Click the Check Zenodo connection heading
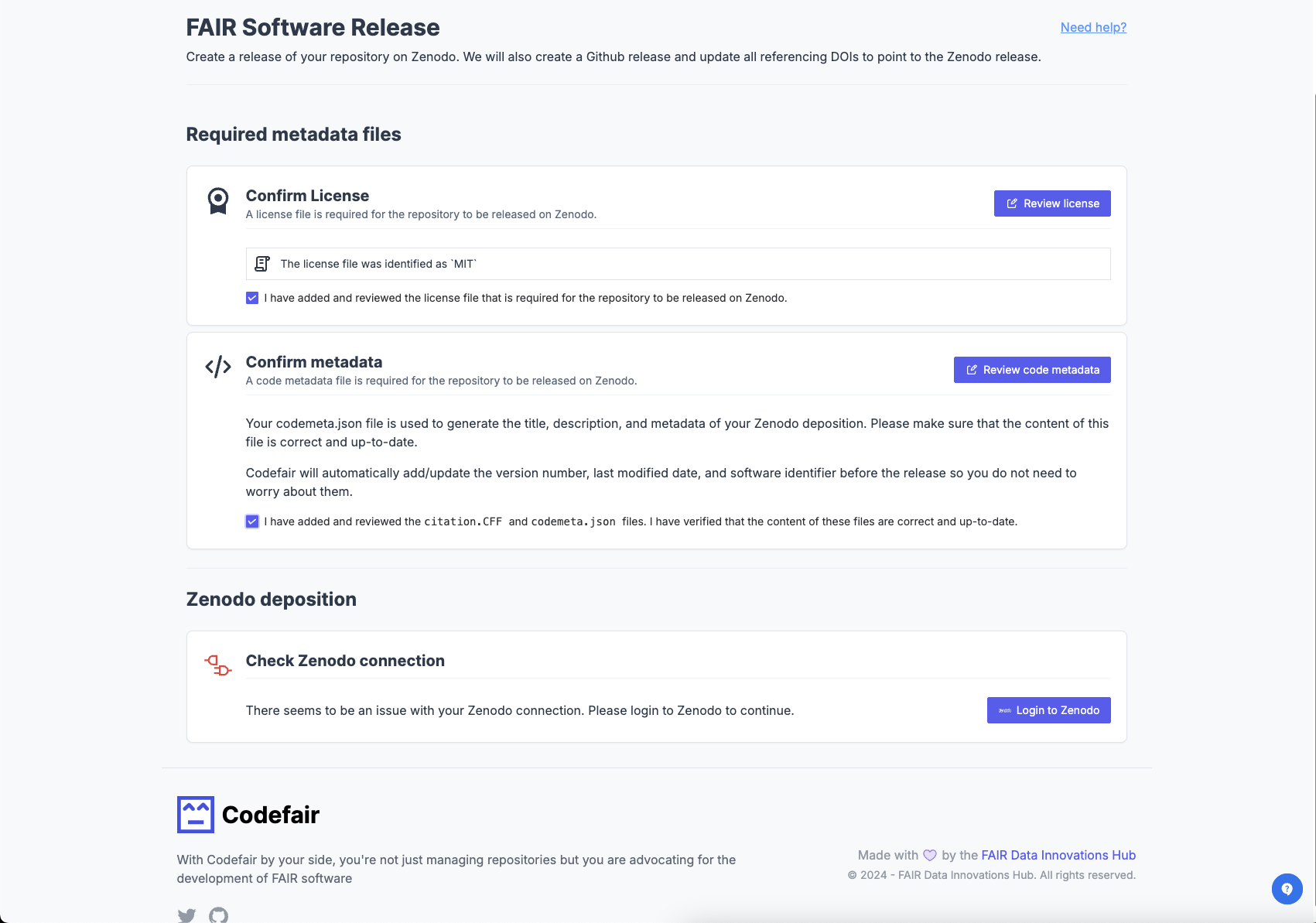This screenshot has height=923, width=1316. tap(345, 661)
